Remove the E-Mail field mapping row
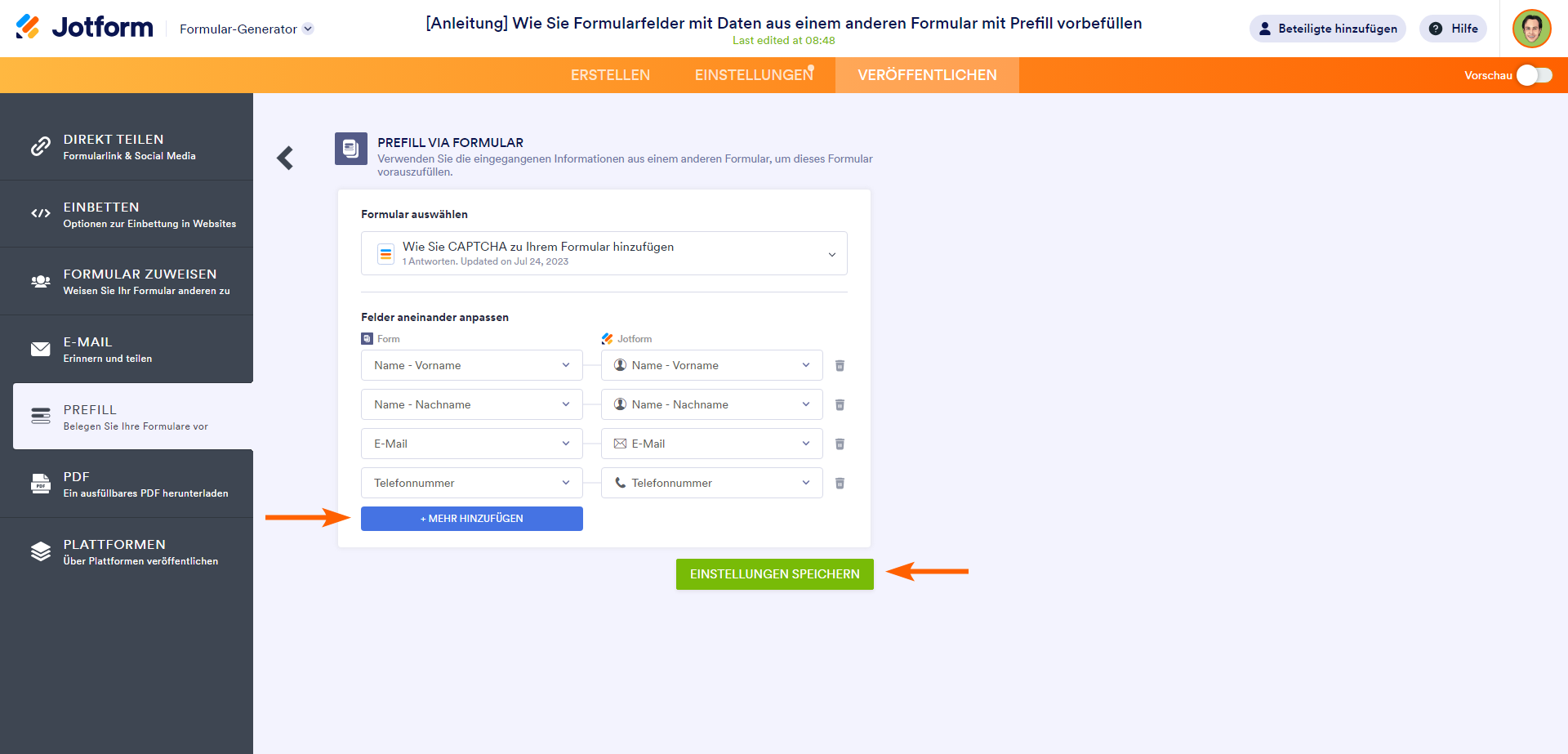The image size is (1568, 754). point(840,444)
